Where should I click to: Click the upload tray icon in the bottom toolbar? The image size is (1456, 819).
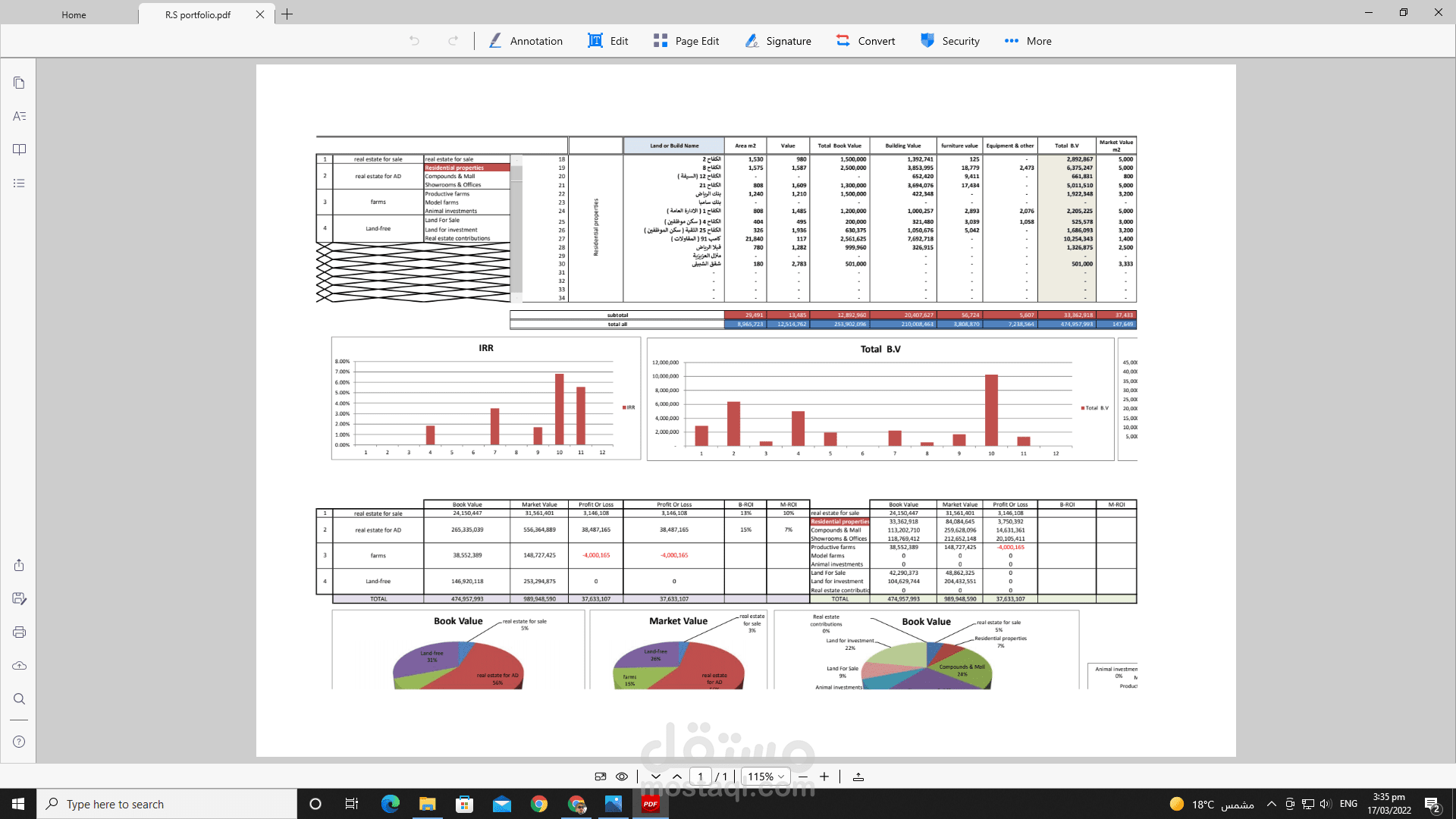[x=858, y=777]
